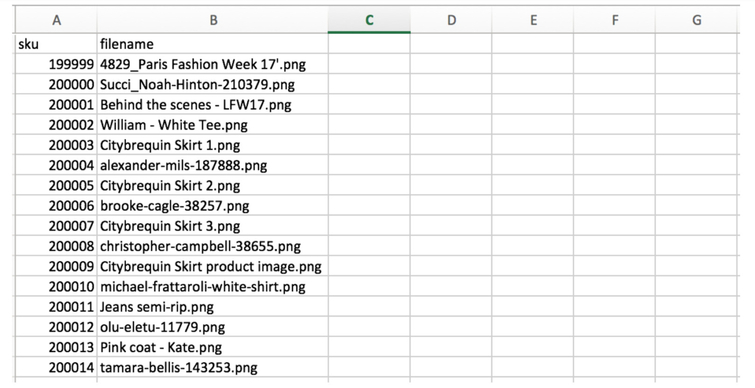
Task: Click 'brooke-cagle-38257.png' filename cell
Action: [213, 206]
